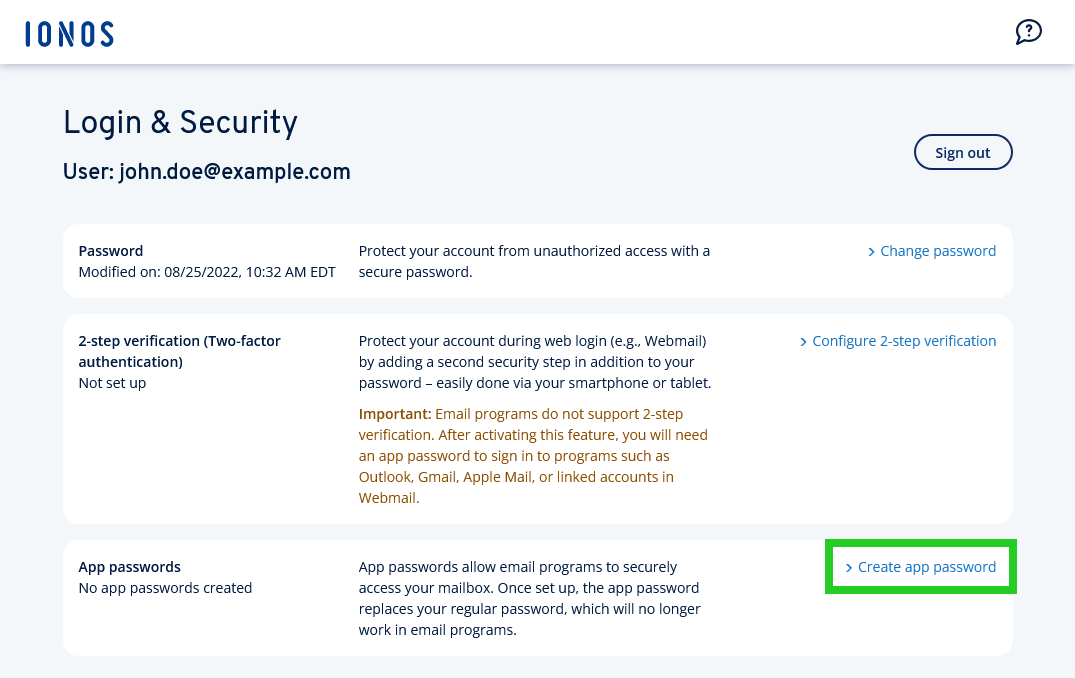Screen dimensions: 1075x678
Task: Click the Sign out button
Action: pos(962,152)
